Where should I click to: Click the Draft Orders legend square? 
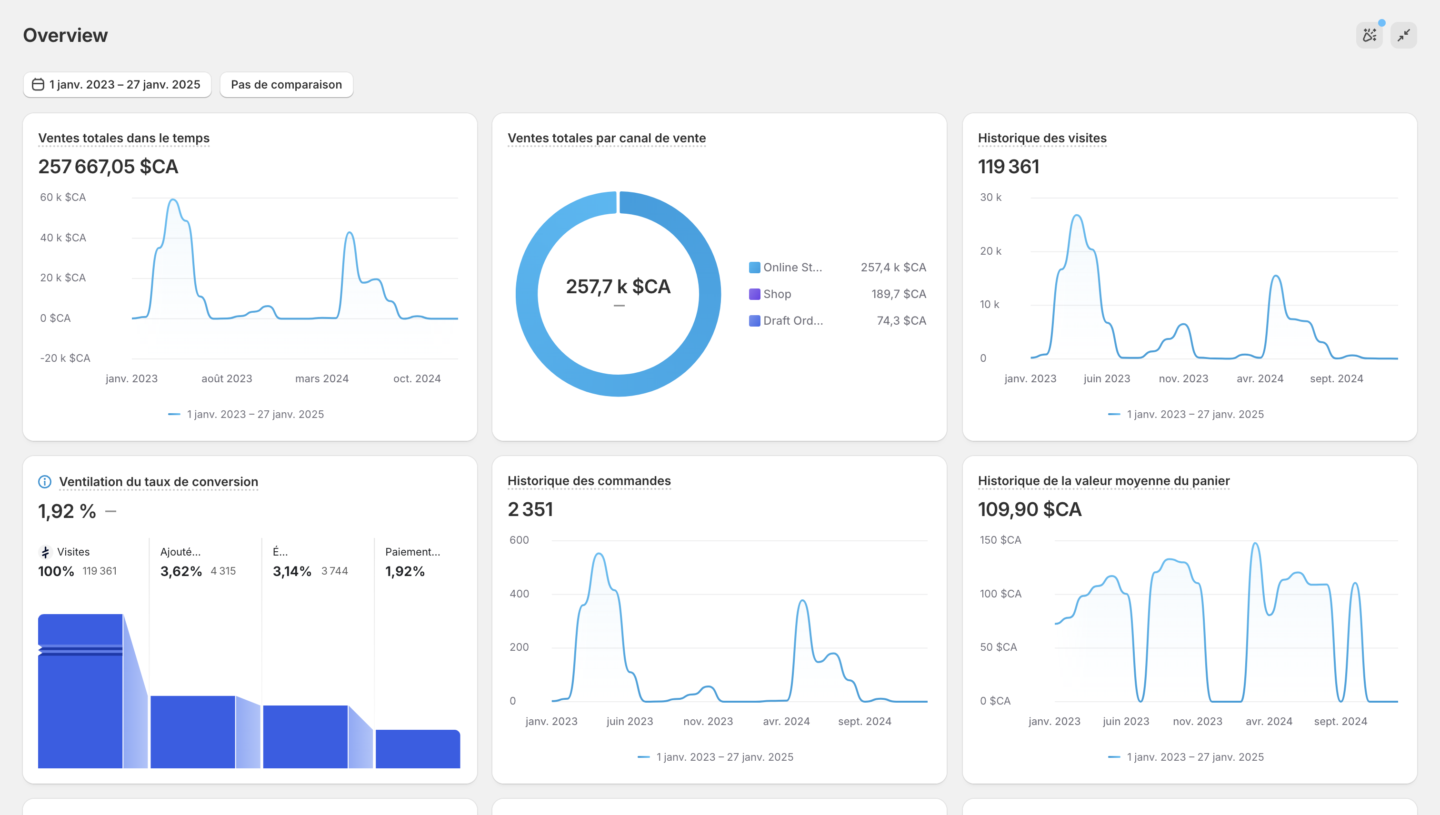click(x=754, y=321)
